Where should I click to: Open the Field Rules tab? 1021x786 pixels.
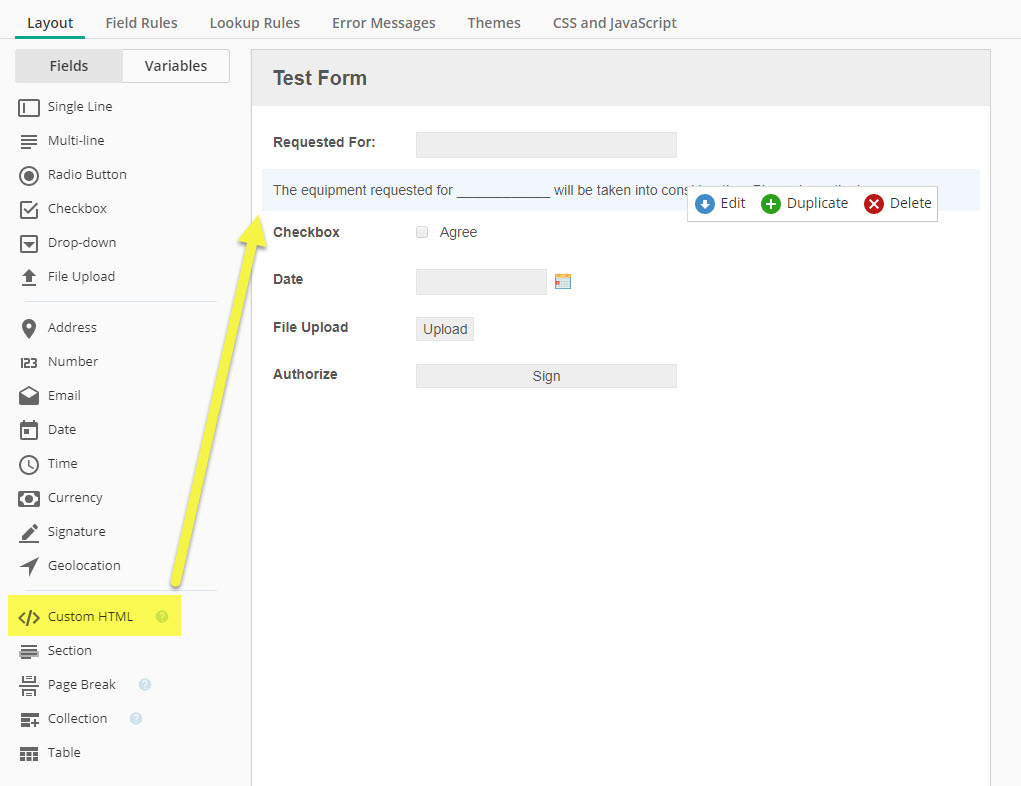[x=141, y=23]
